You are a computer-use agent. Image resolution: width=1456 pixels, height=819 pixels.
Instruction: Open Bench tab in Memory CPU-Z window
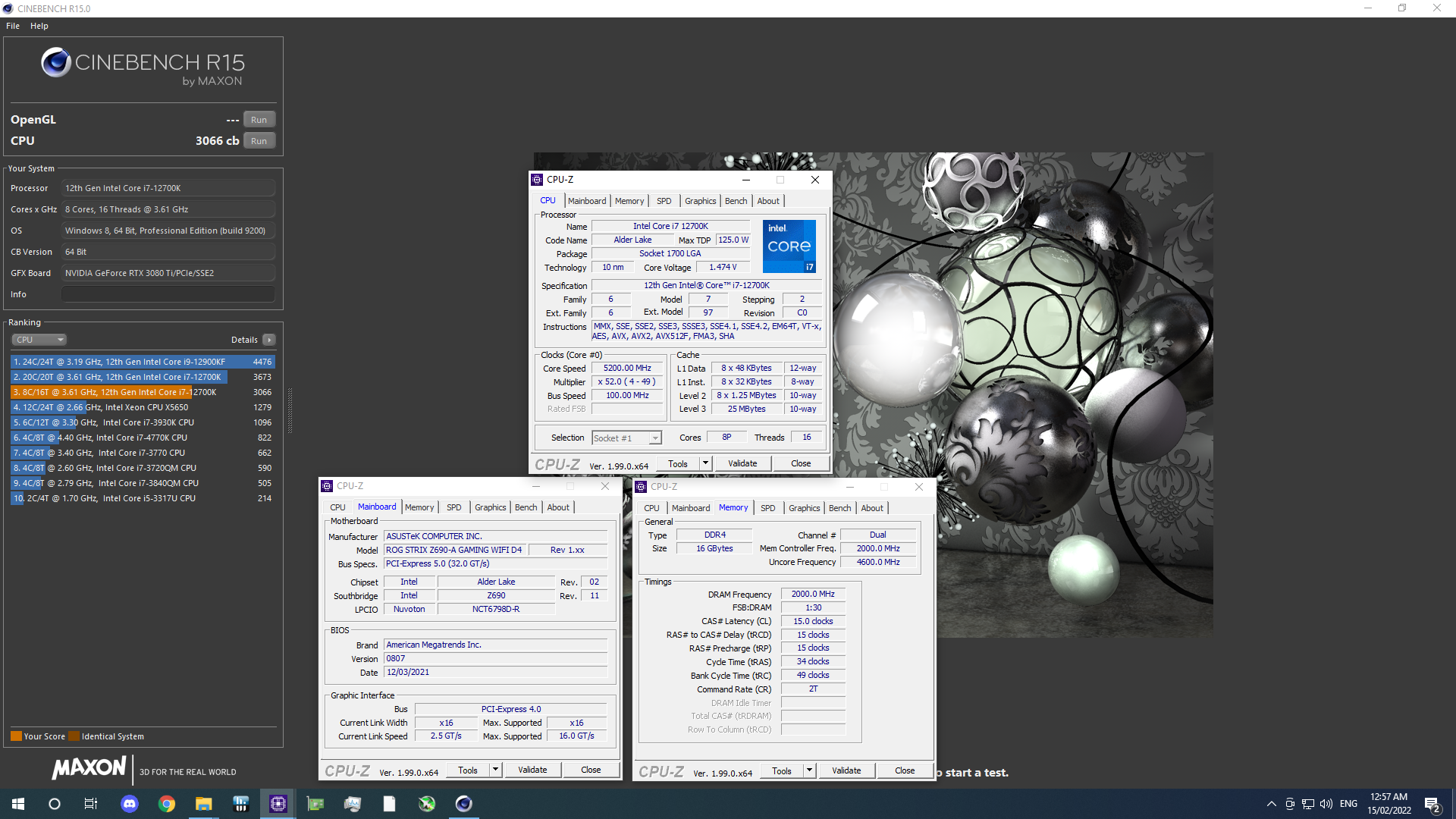839,508
